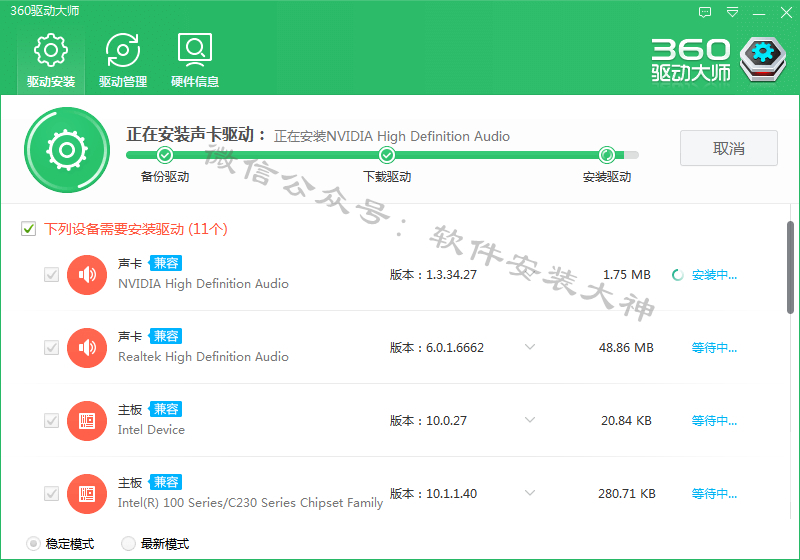Open the feedback chat icon in title bar
Image resolution: width=800 pixels, height=560 pixels.
[705, 12]
